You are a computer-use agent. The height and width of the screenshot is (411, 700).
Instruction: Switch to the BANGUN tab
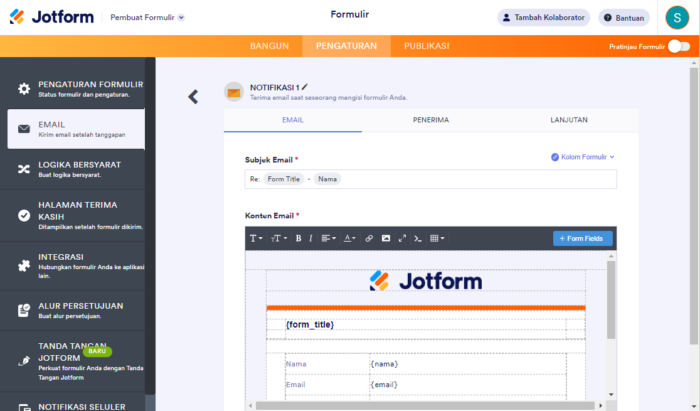pyautogui.click(x=269, y=46)
